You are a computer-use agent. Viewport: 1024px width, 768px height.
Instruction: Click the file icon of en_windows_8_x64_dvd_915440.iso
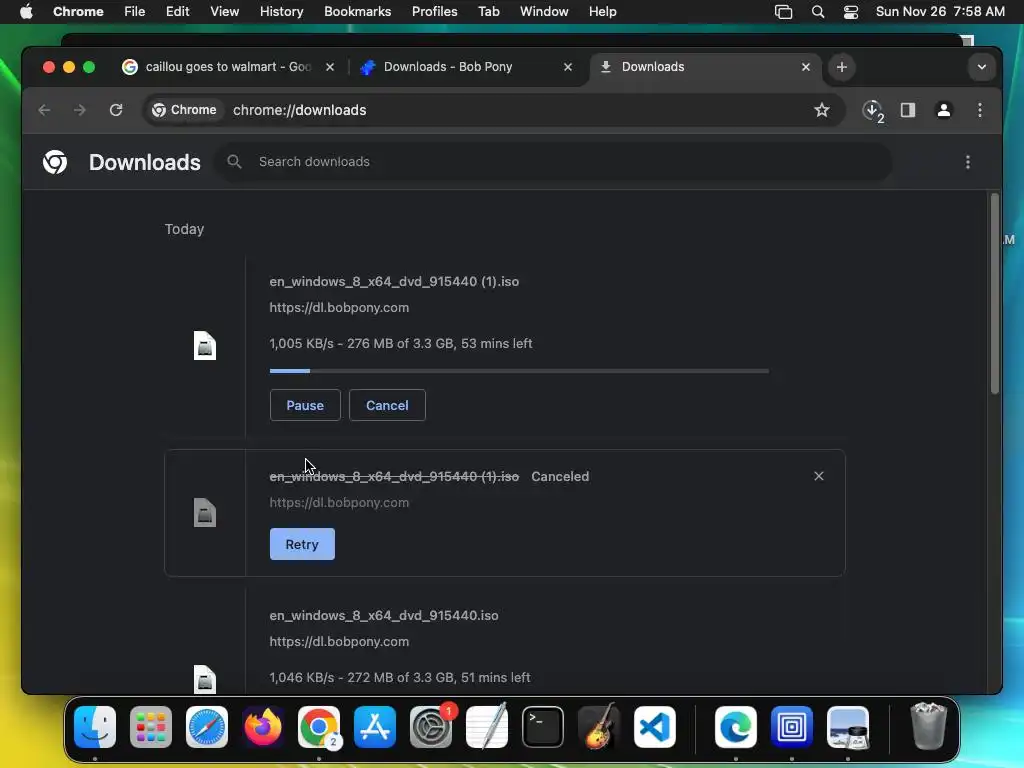tap(205, 679)
